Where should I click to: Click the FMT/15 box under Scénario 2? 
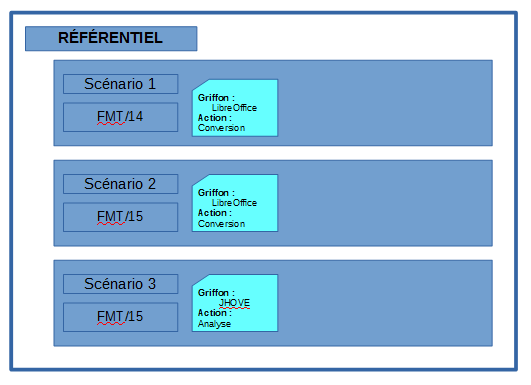[120, 217]
